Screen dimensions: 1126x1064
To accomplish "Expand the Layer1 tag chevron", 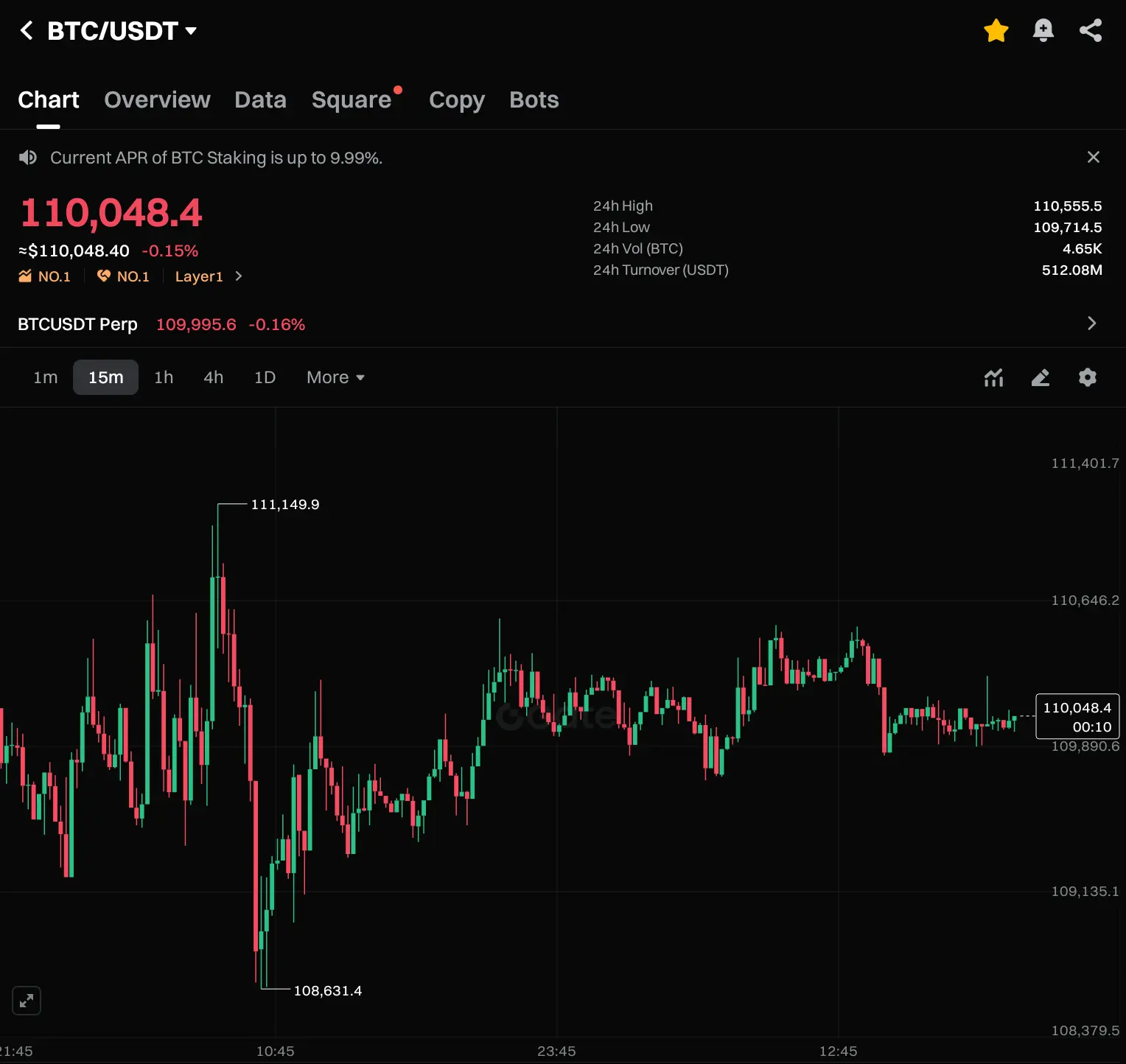I will [x=238, y=276].
